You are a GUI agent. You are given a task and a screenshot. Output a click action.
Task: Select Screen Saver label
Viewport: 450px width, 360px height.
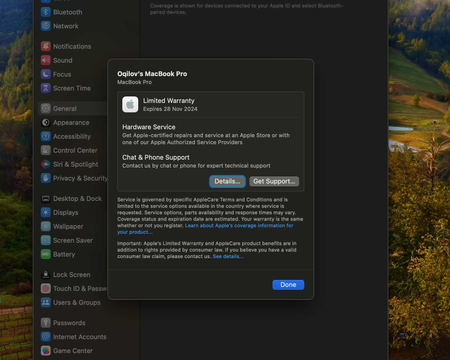coord(73,240)
